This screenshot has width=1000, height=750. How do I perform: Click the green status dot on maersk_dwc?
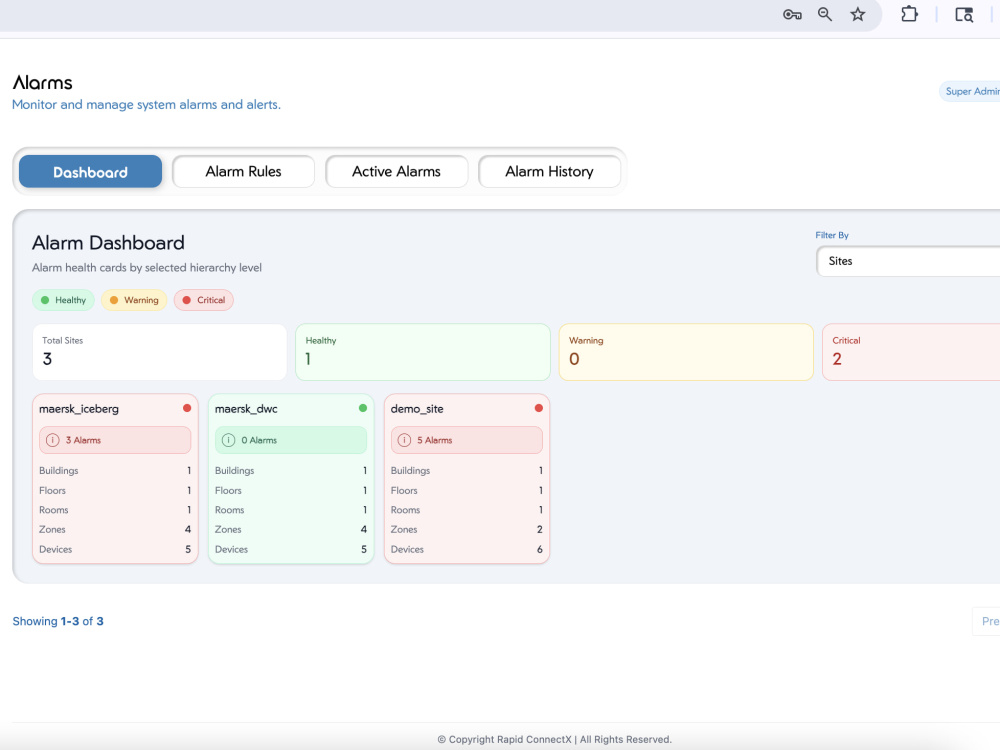click(363, 408)
